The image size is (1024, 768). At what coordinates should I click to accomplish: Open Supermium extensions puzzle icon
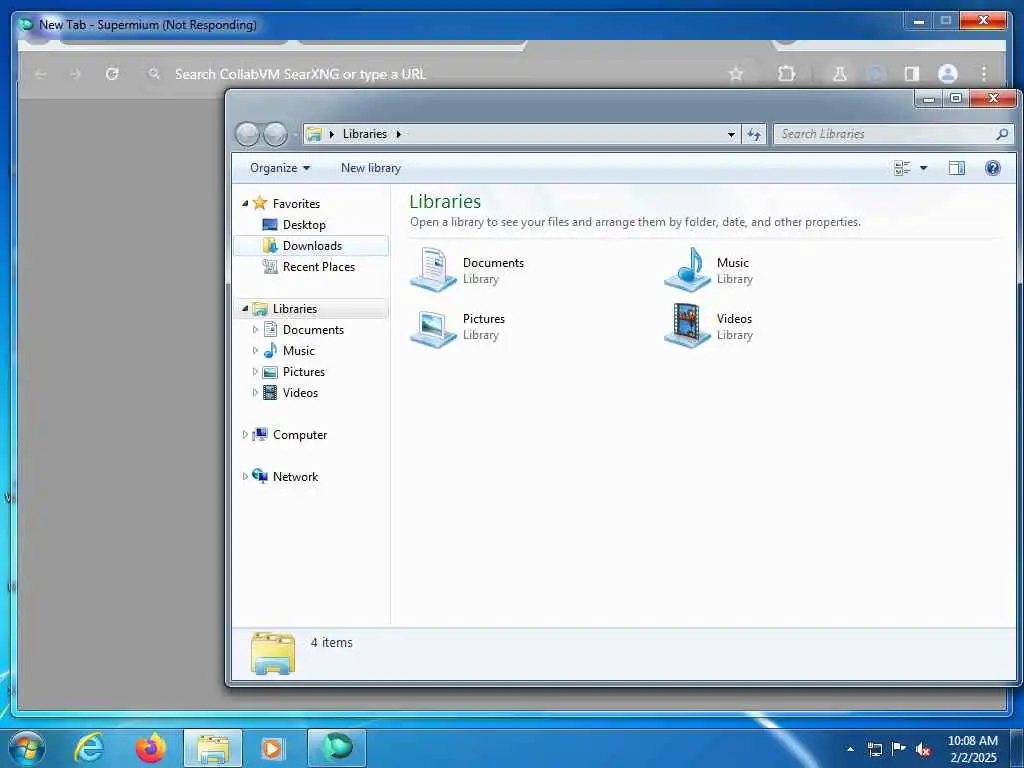point(786,74)
